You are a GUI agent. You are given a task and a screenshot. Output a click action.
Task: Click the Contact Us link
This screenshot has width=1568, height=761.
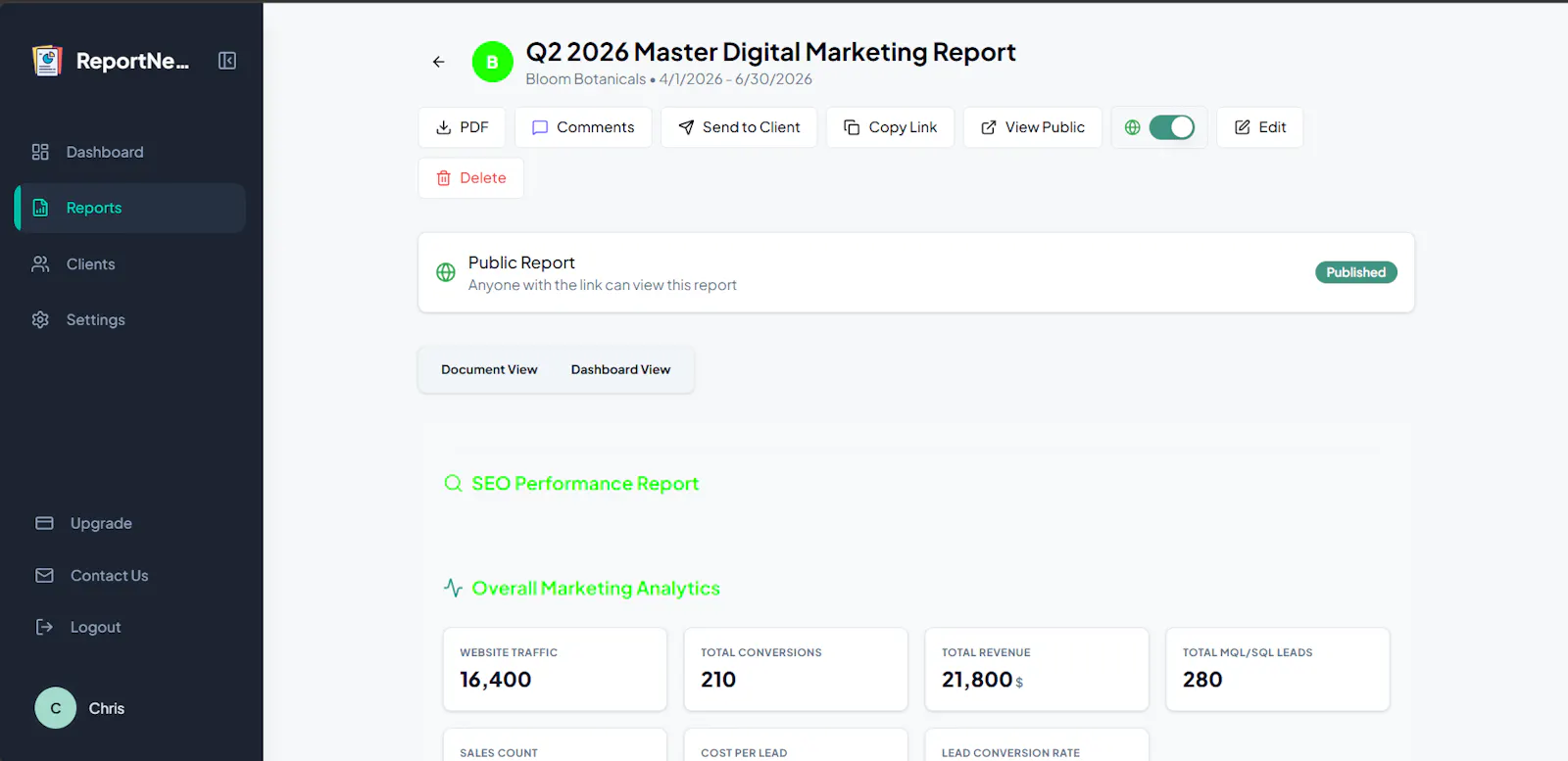click(x=110, y=576)
